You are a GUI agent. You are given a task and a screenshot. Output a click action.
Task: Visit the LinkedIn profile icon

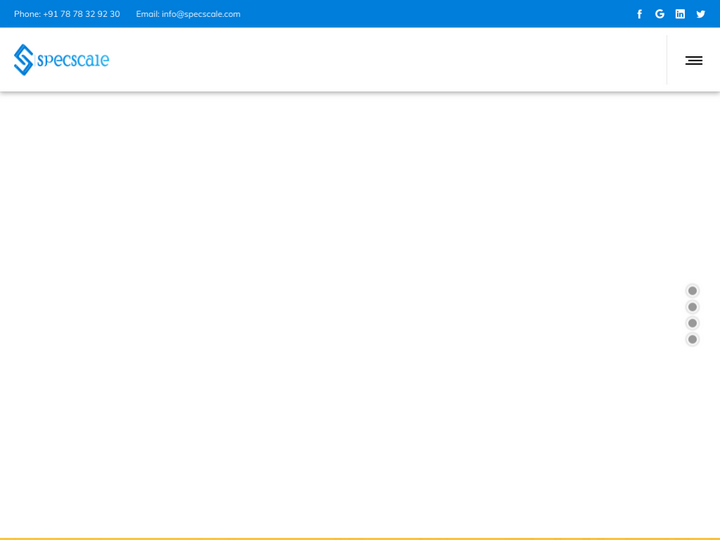click(680, 14)
